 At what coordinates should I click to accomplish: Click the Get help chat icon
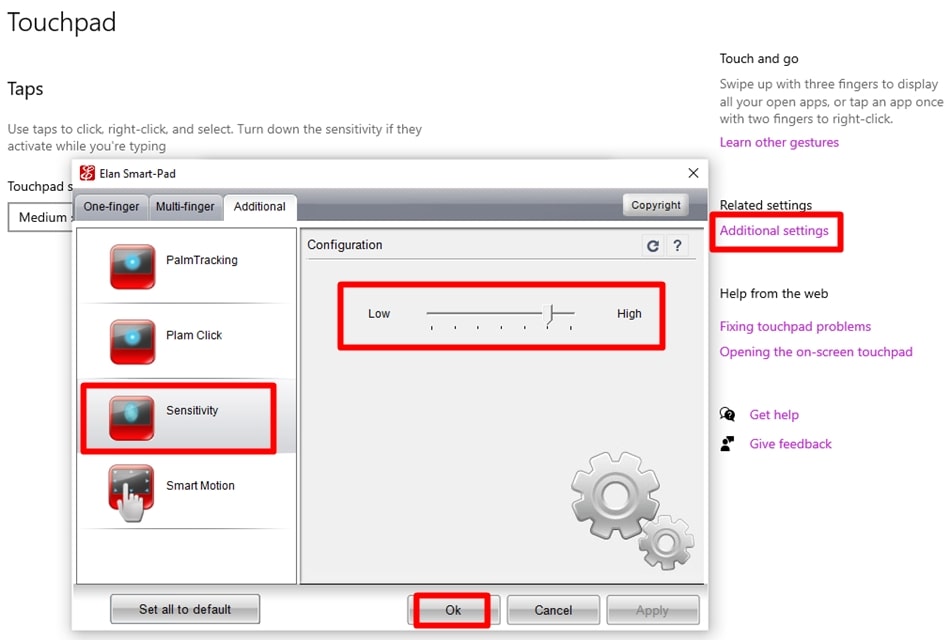[x=727, y=415]
